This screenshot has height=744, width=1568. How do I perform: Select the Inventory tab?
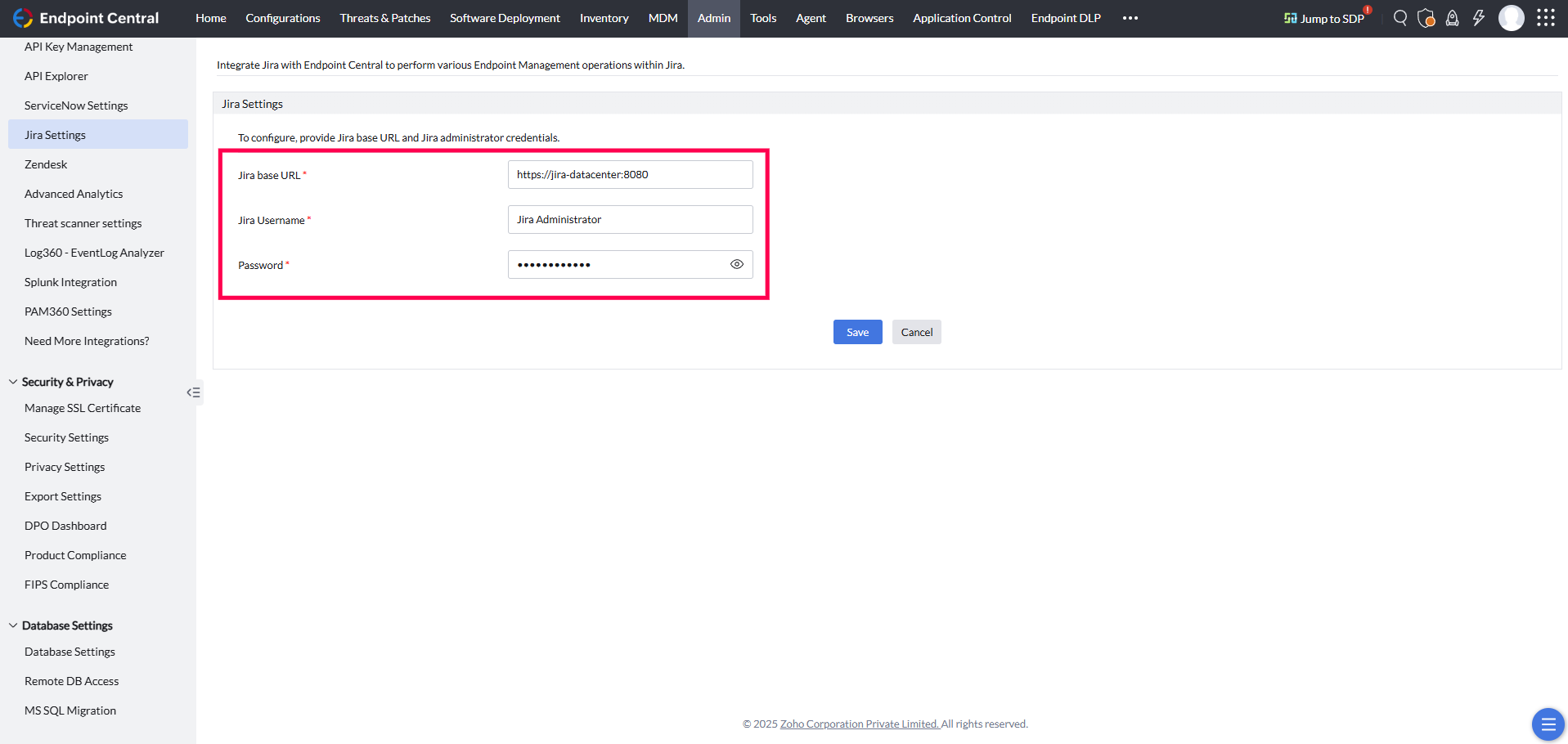coord(604,18)
